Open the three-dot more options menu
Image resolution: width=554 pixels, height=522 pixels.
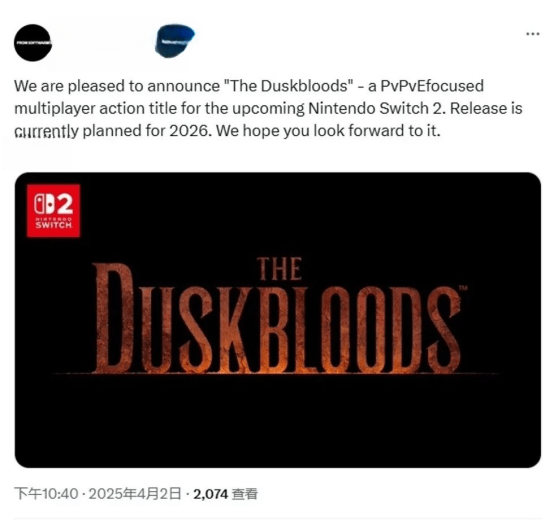click(532, 34)
